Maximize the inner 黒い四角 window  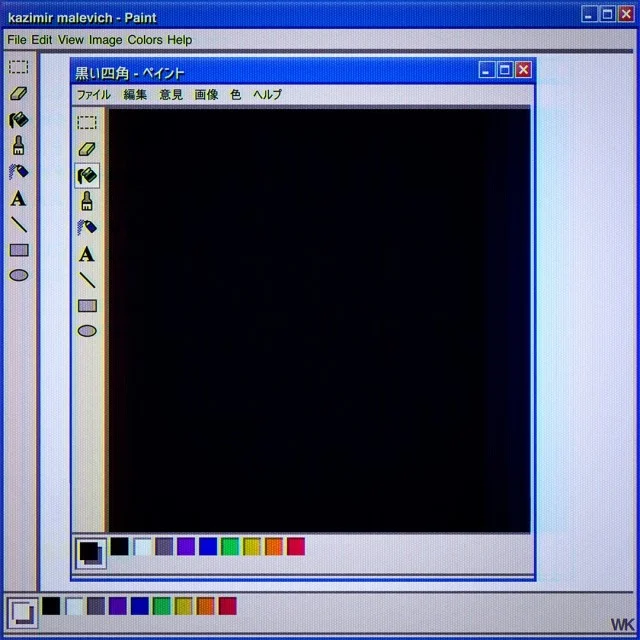pos(505,70)
